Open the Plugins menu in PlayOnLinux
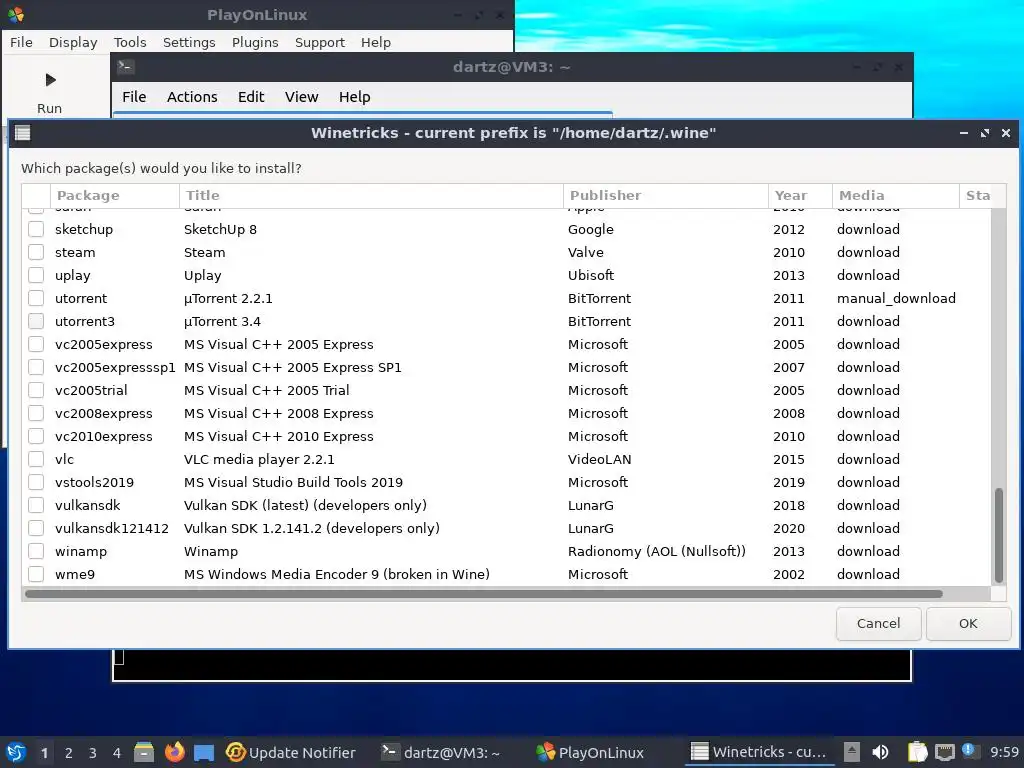This screenshot has height=768, width=1024. 255,42
